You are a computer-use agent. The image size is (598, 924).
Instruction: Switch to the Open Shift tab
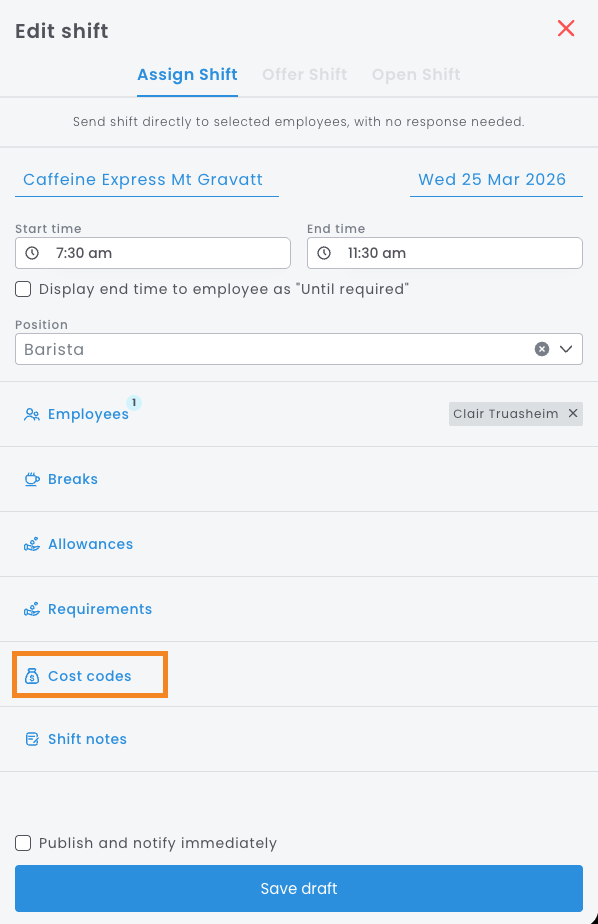click(416, 75)
